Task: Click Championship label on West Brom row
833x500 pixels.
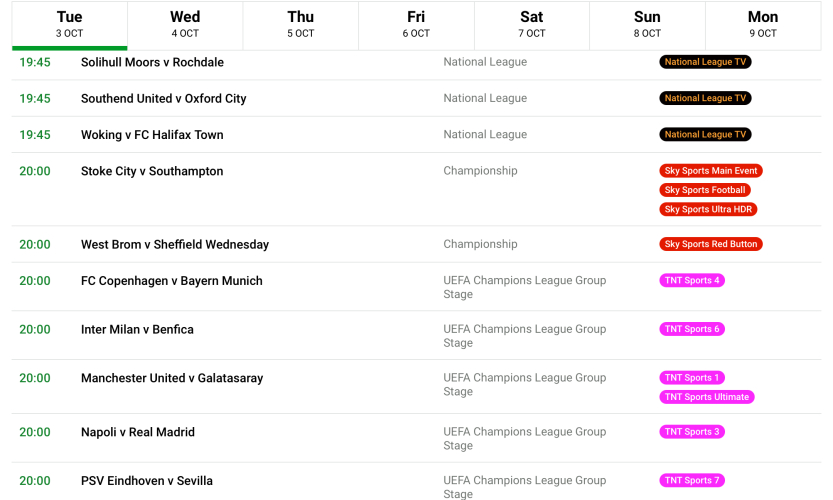Action: pos(480,244)
